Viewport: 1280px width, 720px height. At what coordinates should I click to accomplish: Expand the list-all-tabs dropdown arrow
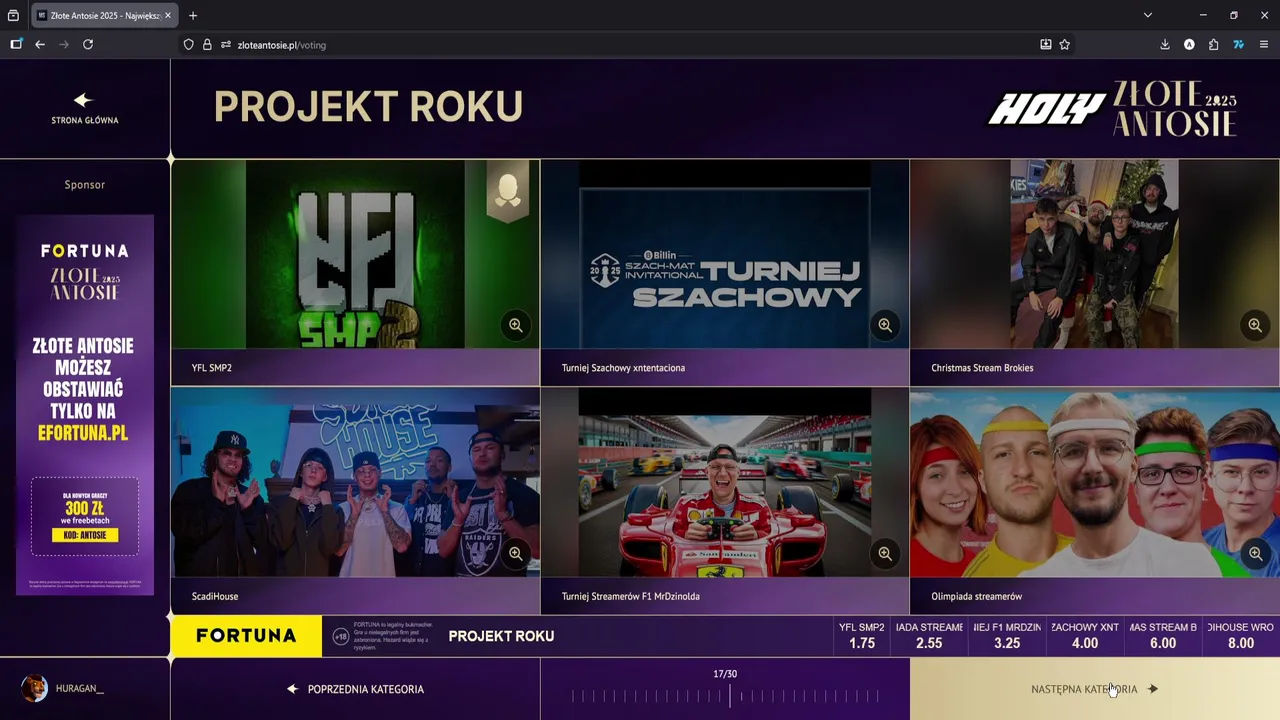click(1148, 15)
